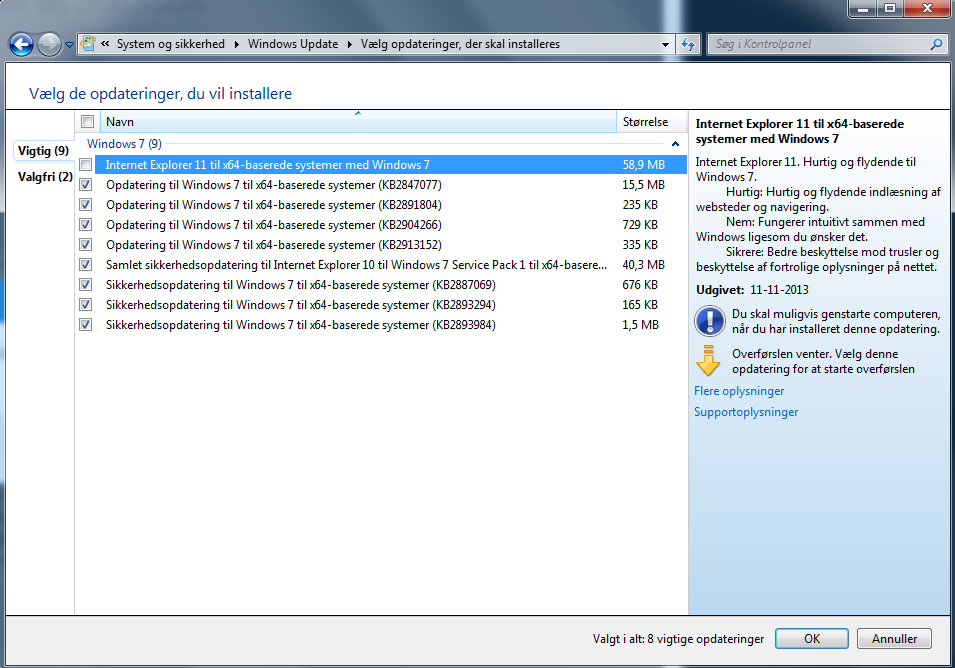
Task: Uncheck the KB2904266 update checkbox
Action: coord(86,225)
